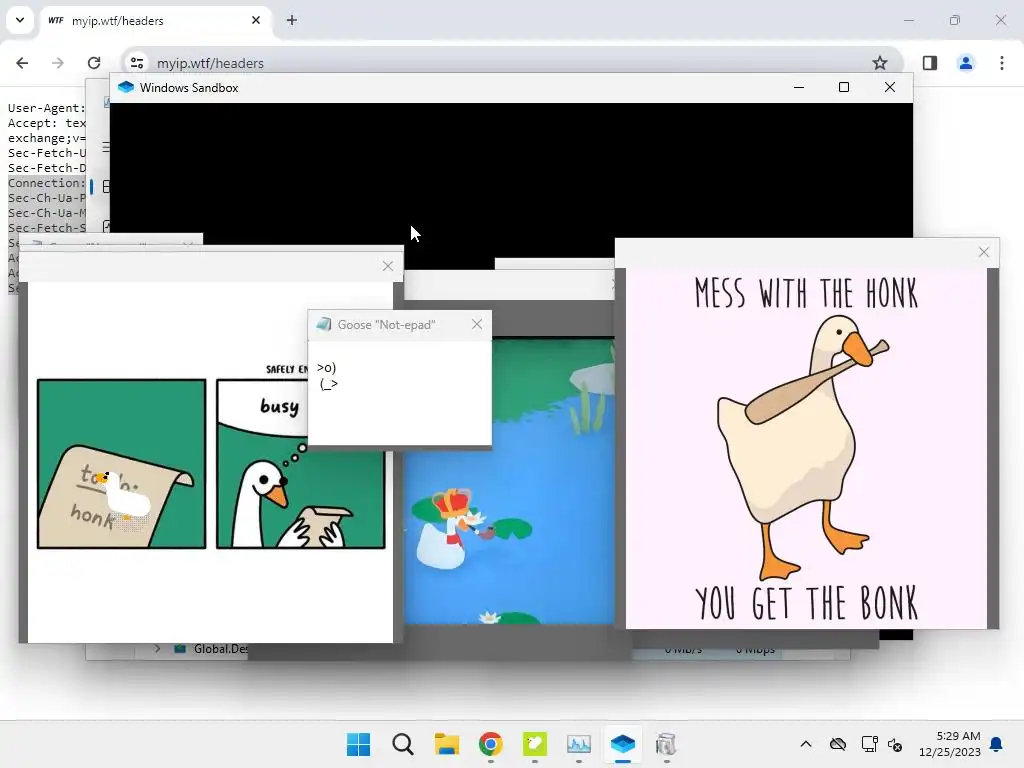Bookmark this page with the star
The height and width of the screenshot is (768, 1024).
[x=880, y=63]
